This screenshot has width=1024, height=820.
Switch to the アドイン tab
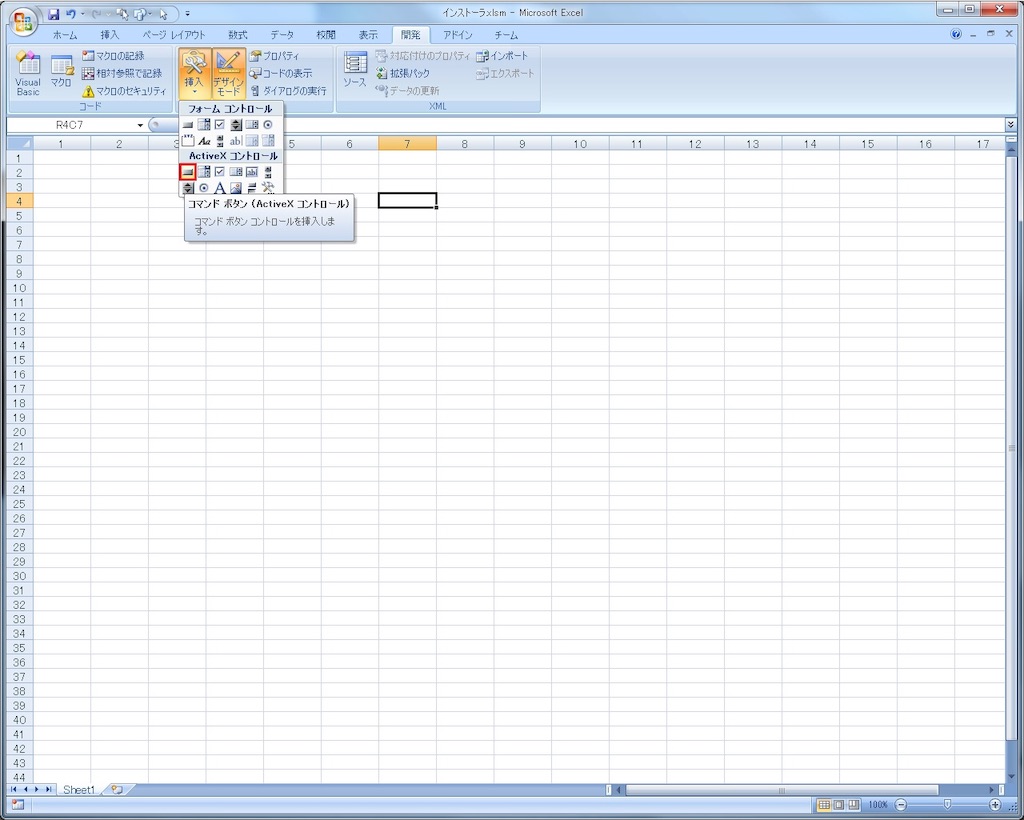tap(457, 35)
